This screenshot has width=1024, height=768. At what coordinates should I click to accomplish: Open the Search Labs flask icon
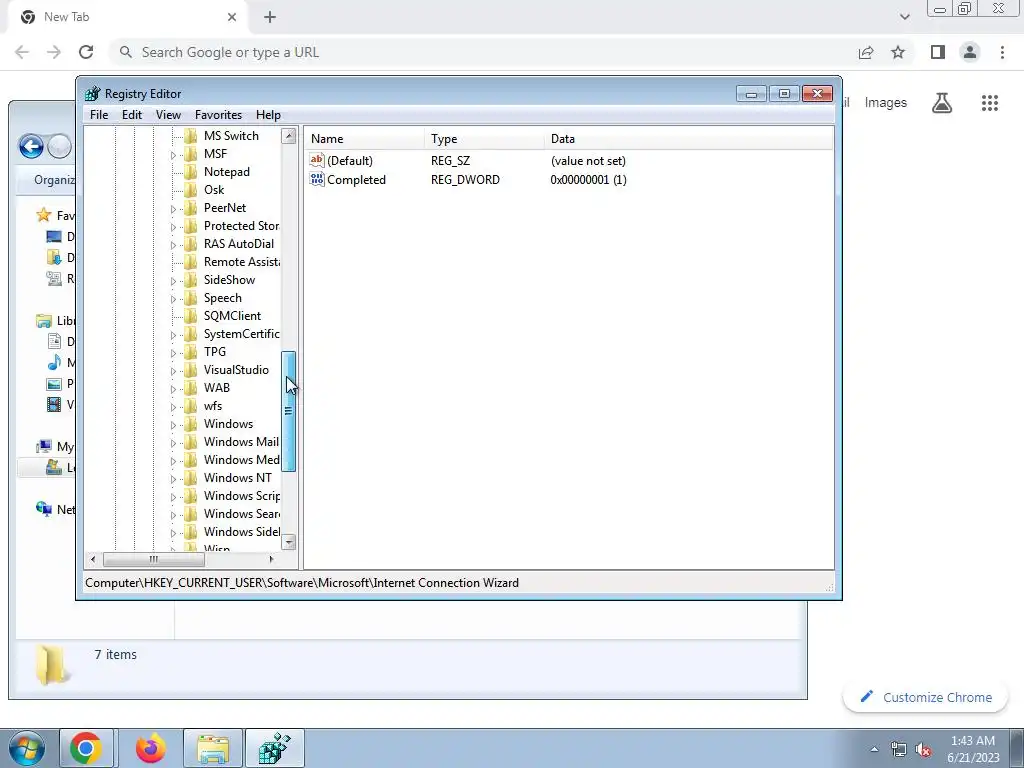(942, 103)
